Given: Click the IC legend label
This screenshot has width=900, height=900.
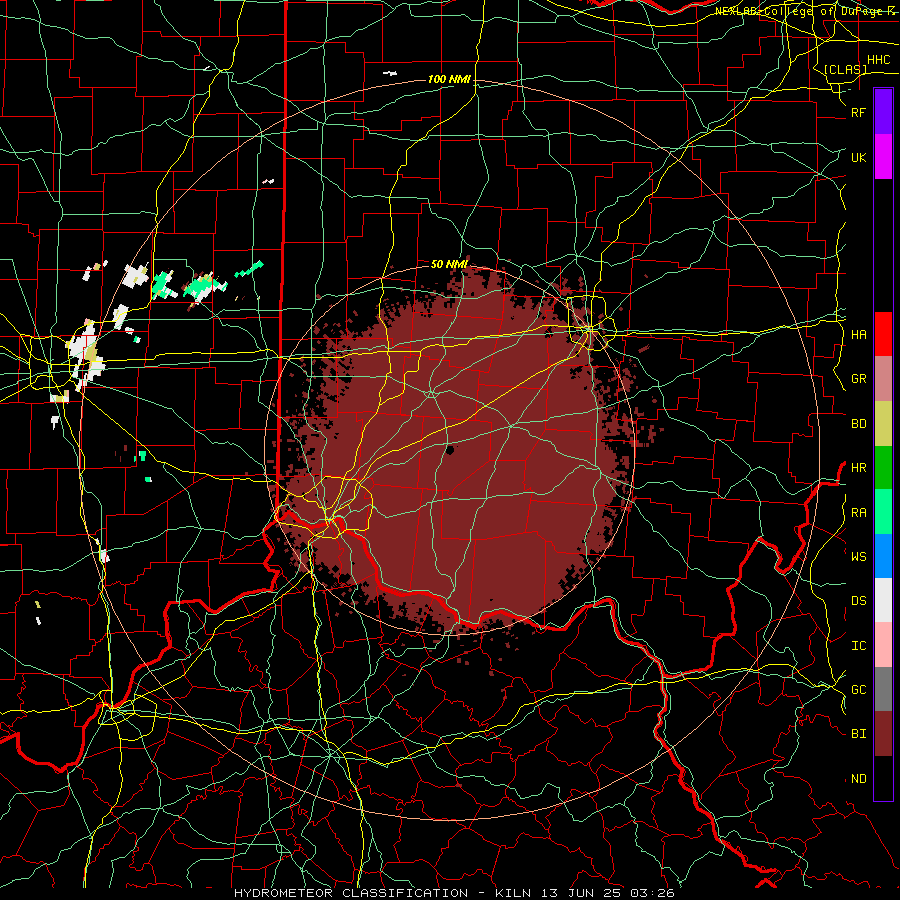Looking at the screenshot, I should tap(858, 646).
